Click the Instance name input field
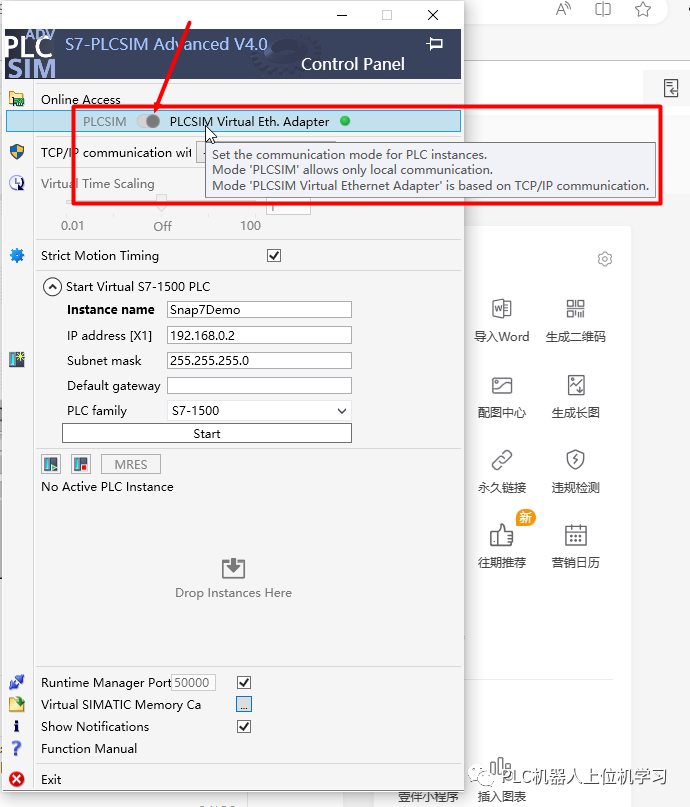The width and height of the screenshot is (690, 807). [x=259, y=310]
